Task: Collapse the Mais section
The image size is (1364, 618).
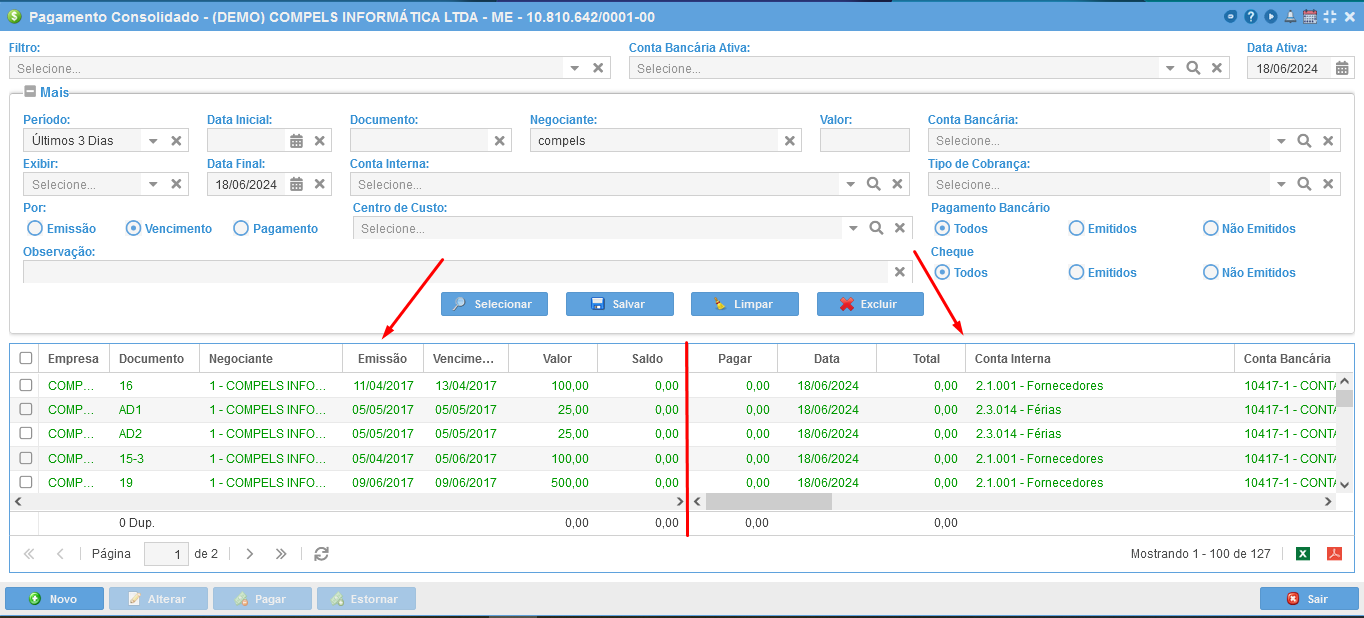Action: pyautogui.click(x=30, y=91)
